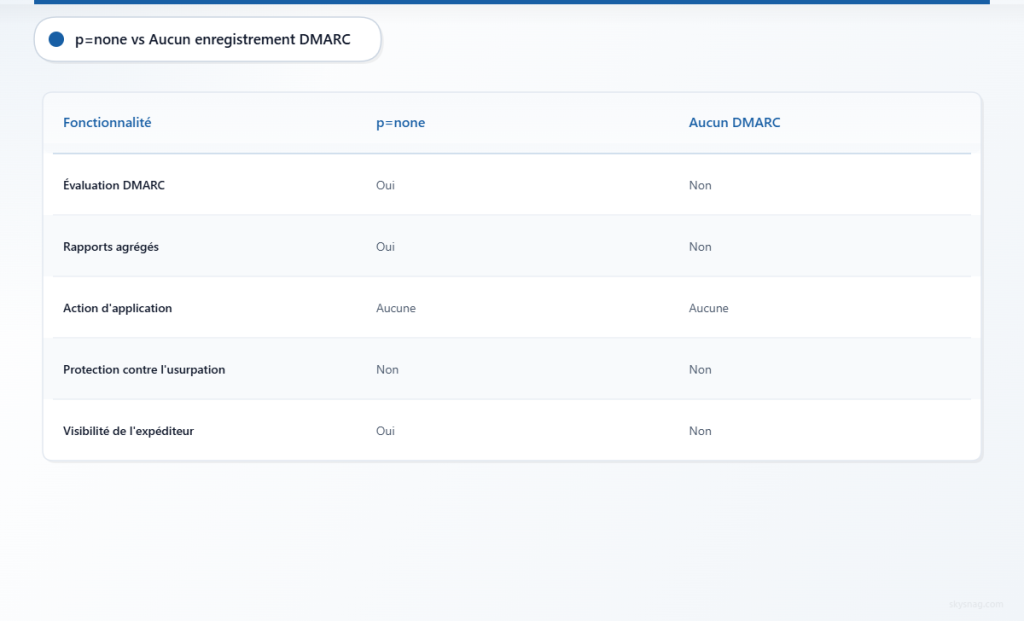Screen dimensions: 1024x621
Task: Click 'Non' in the Évaluation DMARC row
Action: 700,185
